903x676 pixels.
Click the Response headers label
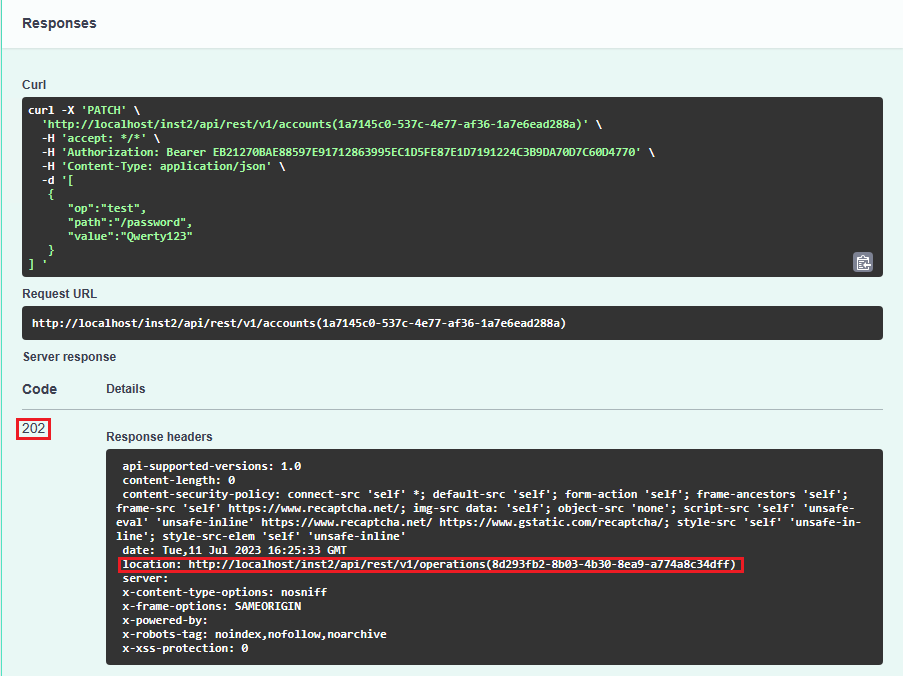159,437
